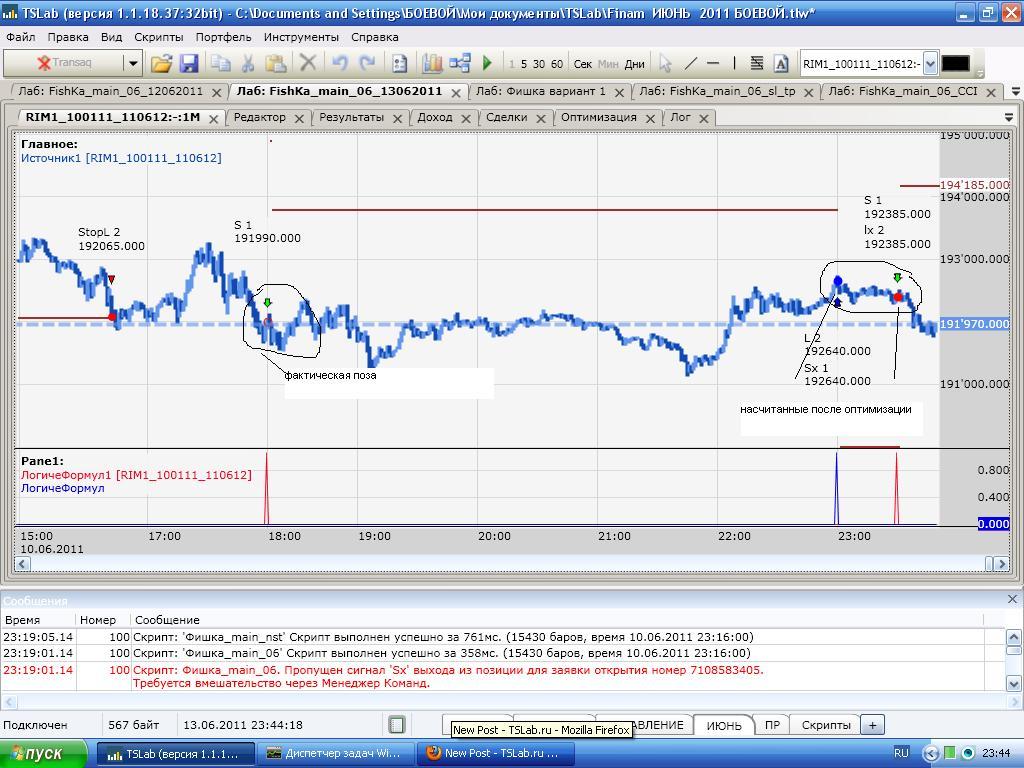Viewport: 1024px width, 768px height.
Task: Switch to the 'Оптимизация' tab
Action: click(x=598, y=117)
